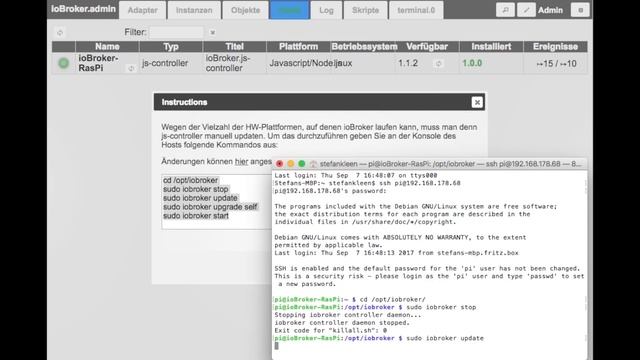Switch to the Skripte tab

coord(365,10)
